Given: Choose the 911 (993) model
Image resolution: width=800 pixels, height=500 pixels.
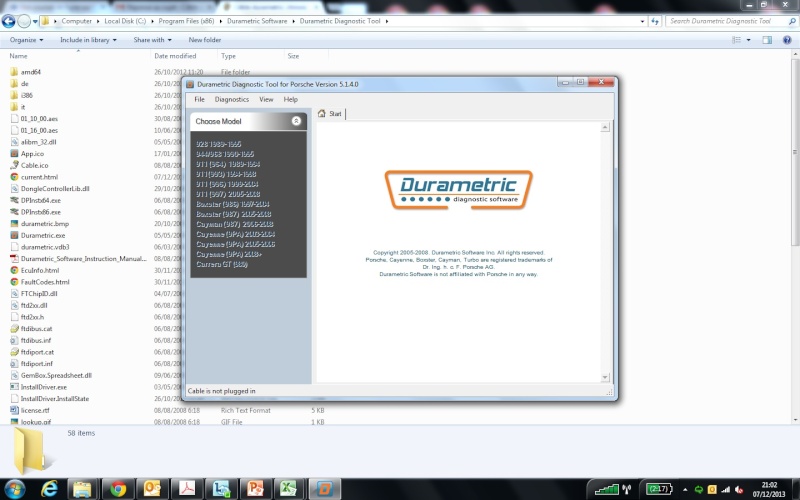Looking at the screenshot, I should pyautogui.click(x=226, y=174).
